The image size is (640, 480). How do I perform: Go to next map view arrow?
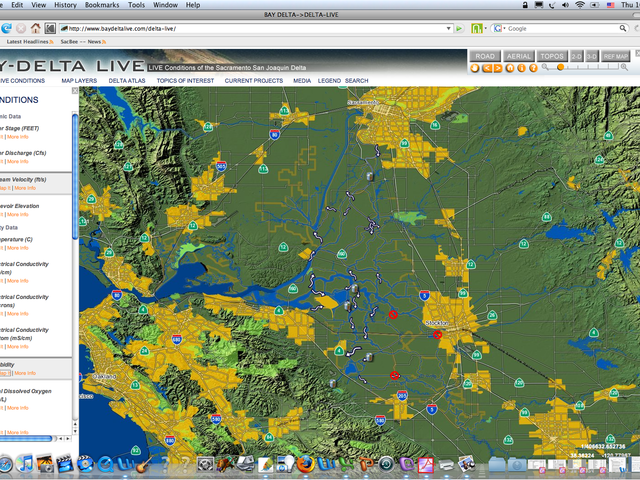[x=498, y=68]
